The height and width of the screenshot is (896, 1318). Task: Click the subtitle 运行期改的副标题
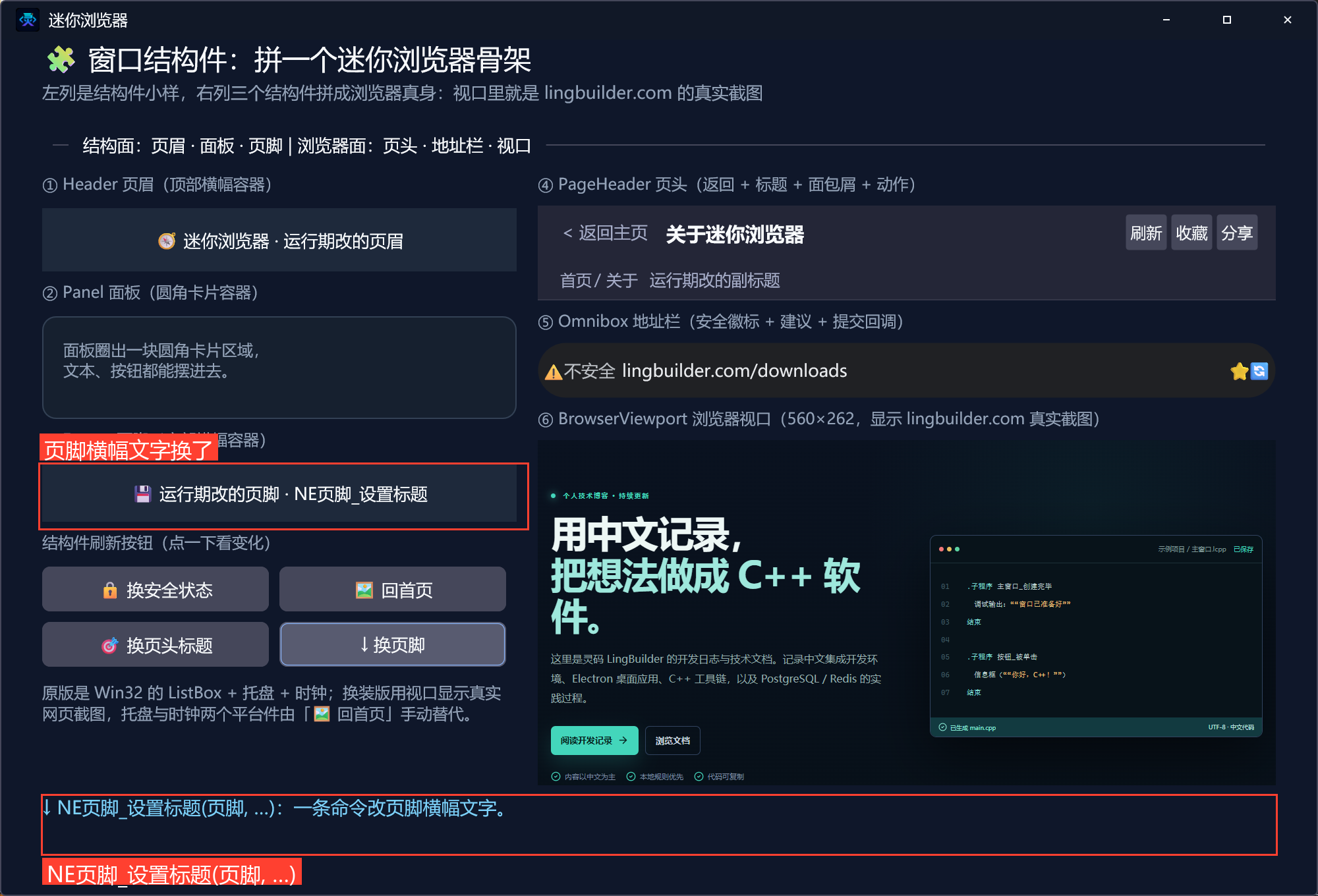coord(714,280)
